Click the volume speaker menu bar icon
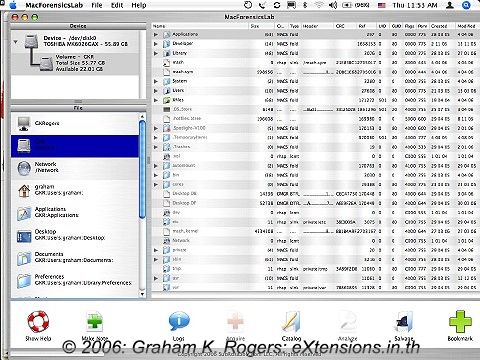Image resolution: width=480 pixels, height=360 pixels. coord(333,5)
